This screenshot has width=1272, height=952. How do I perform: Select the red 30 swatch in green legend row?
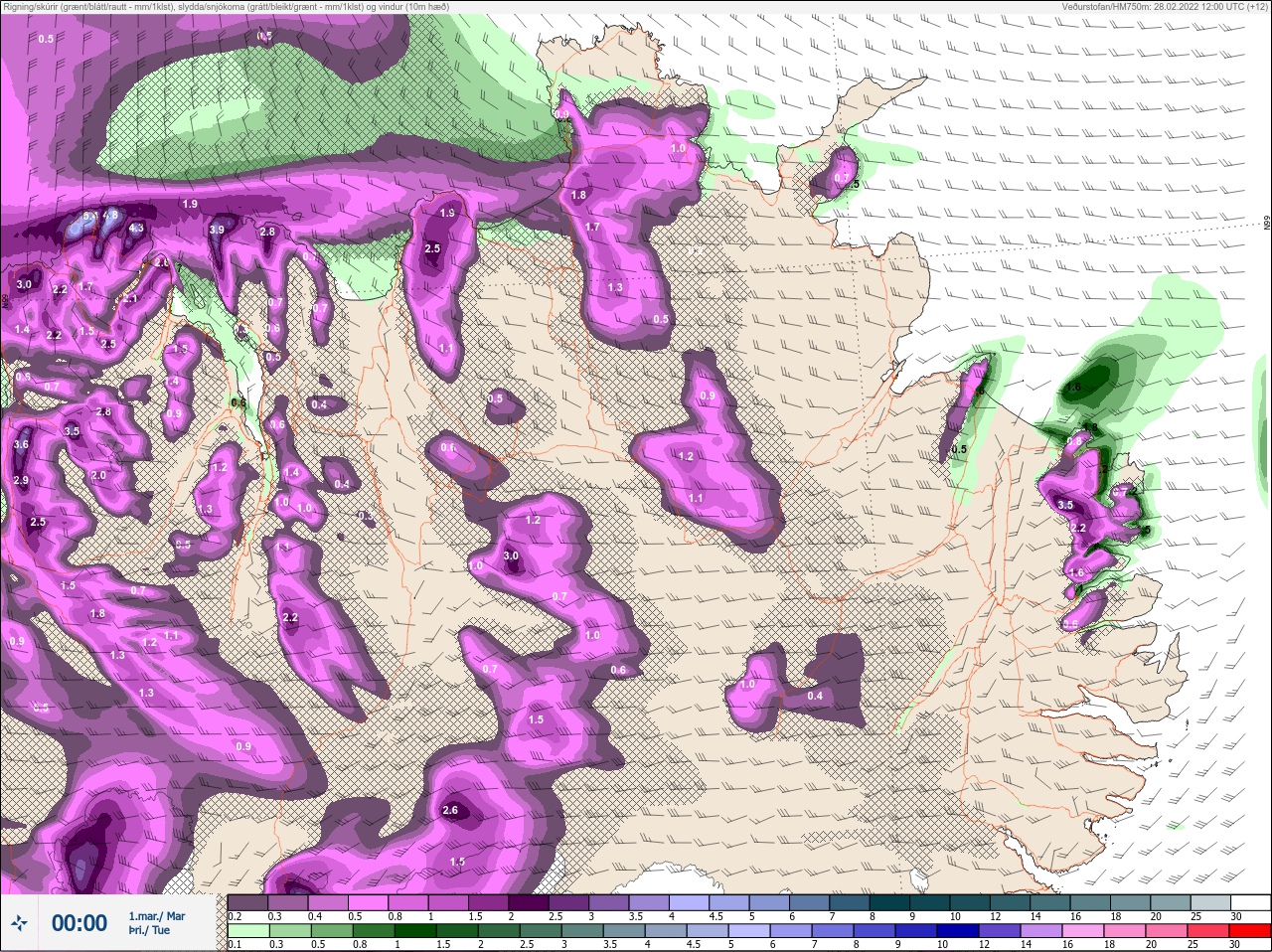click(x=1249, y=931)
